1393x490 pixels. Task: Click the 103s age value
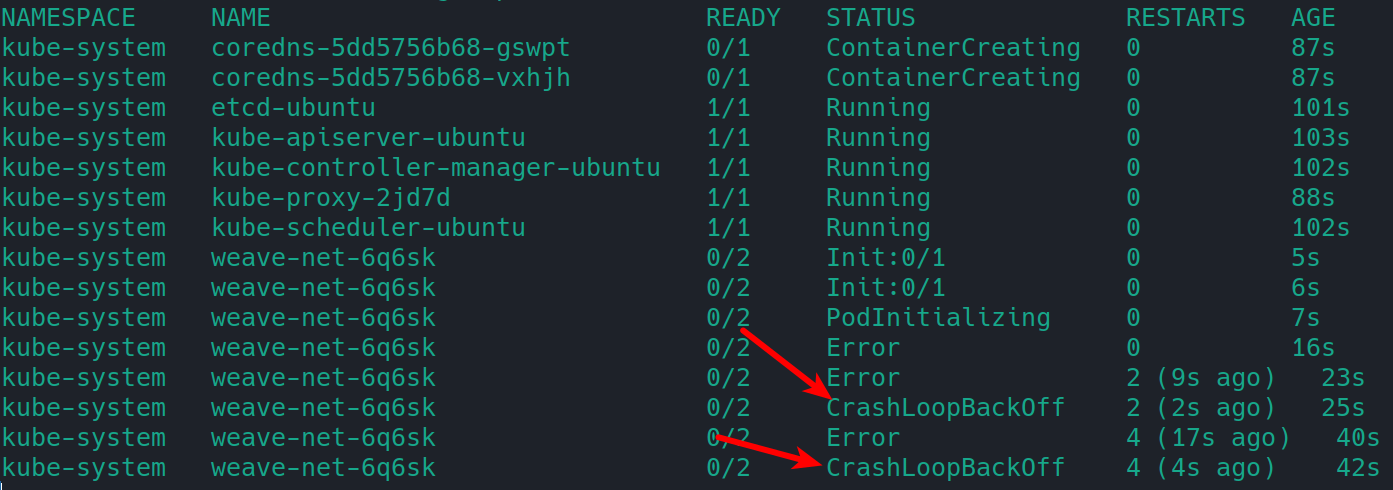(x=1320, y=137)
